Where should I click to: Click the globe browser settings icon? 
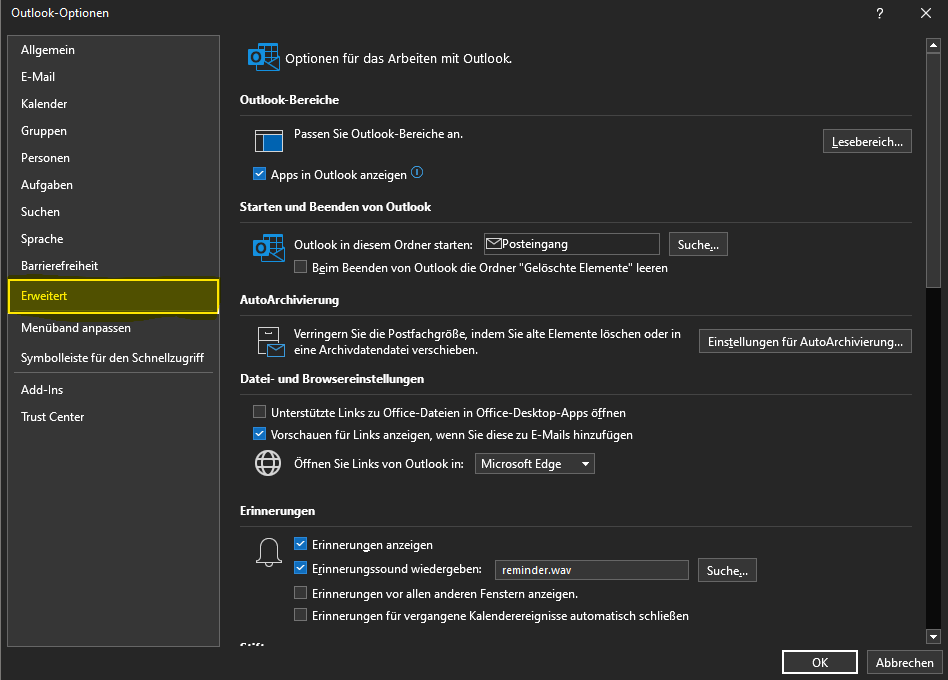(268, 464)
